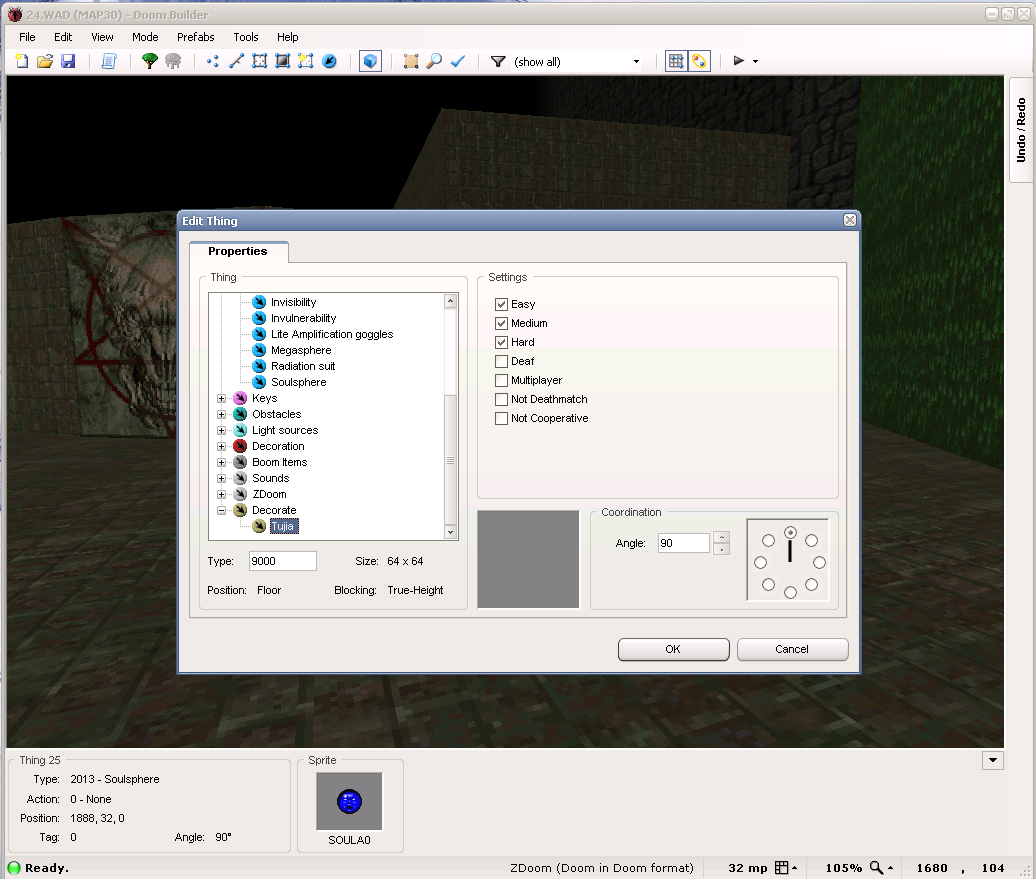Select the bottom angle radio button
1036x879 pixels.
tap(790, 593)
